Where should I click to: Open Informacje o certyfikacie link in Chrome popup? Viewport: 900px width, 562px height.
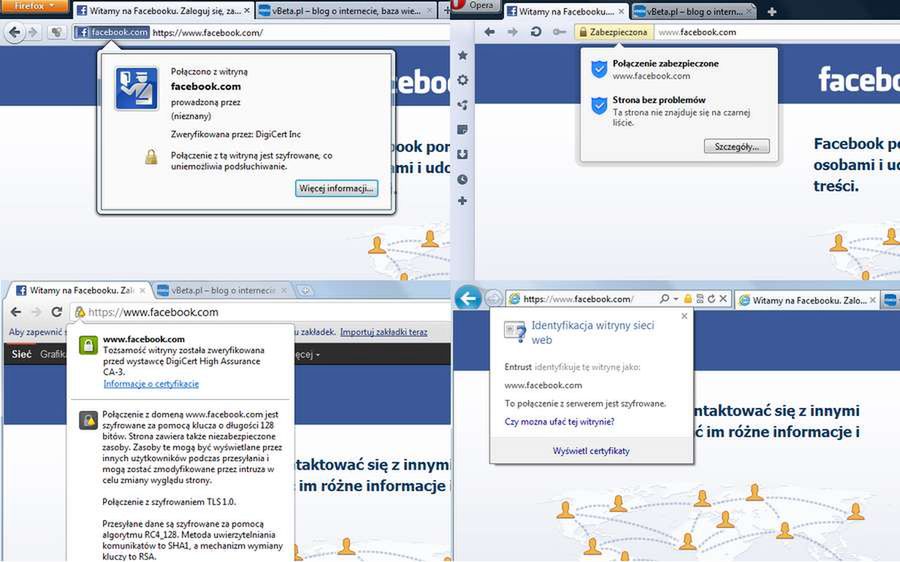[x=151, y=383]
